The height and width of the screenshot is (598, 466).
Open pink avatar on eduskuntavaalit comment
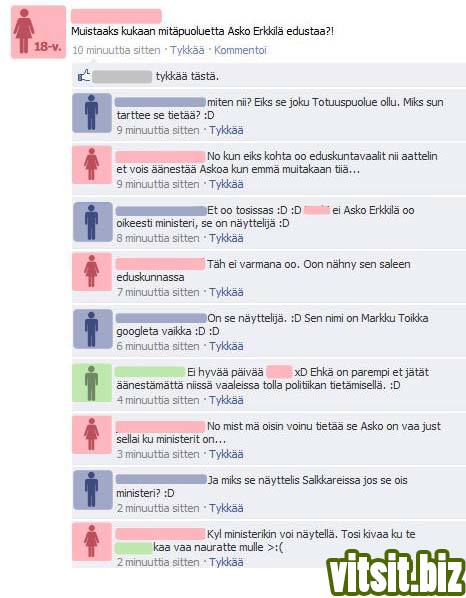pos(92,165)
